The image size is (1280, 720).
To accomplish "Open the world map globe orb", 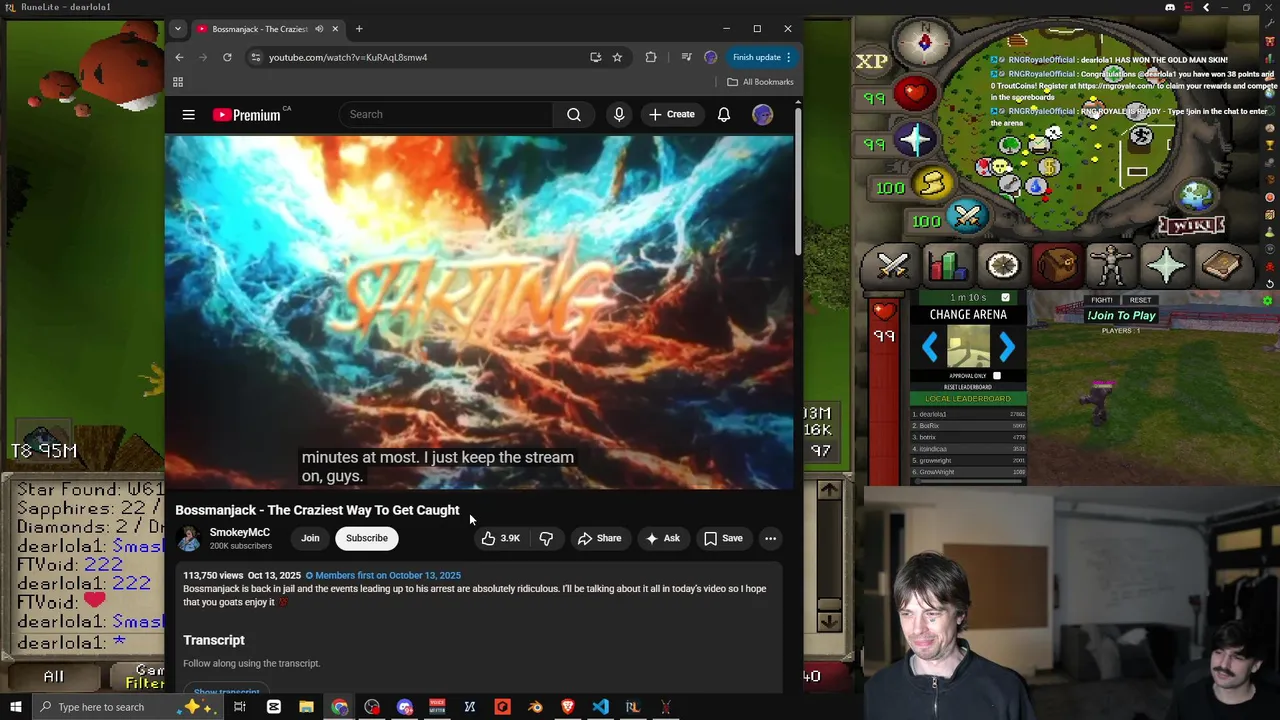I will pos(1196,194).
